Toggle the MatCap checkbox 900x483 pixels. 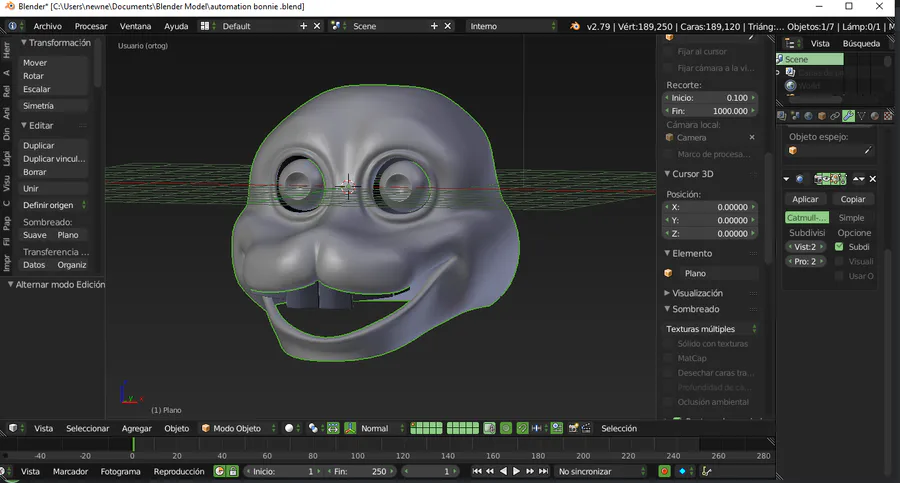(x=668, y=358)
